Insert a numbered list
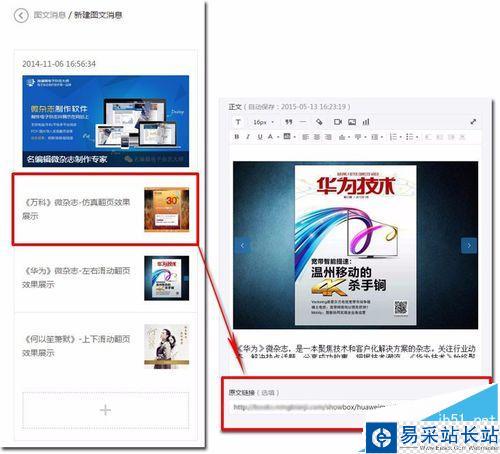The width and height of the screenshot is (500, 454). click(x=393, y=137)
